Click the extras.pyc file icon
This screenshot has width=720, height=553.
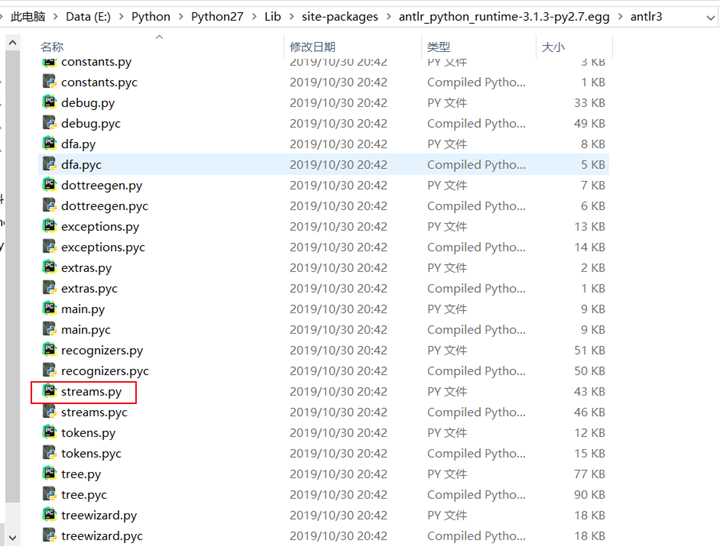click(x=49, y=288)
